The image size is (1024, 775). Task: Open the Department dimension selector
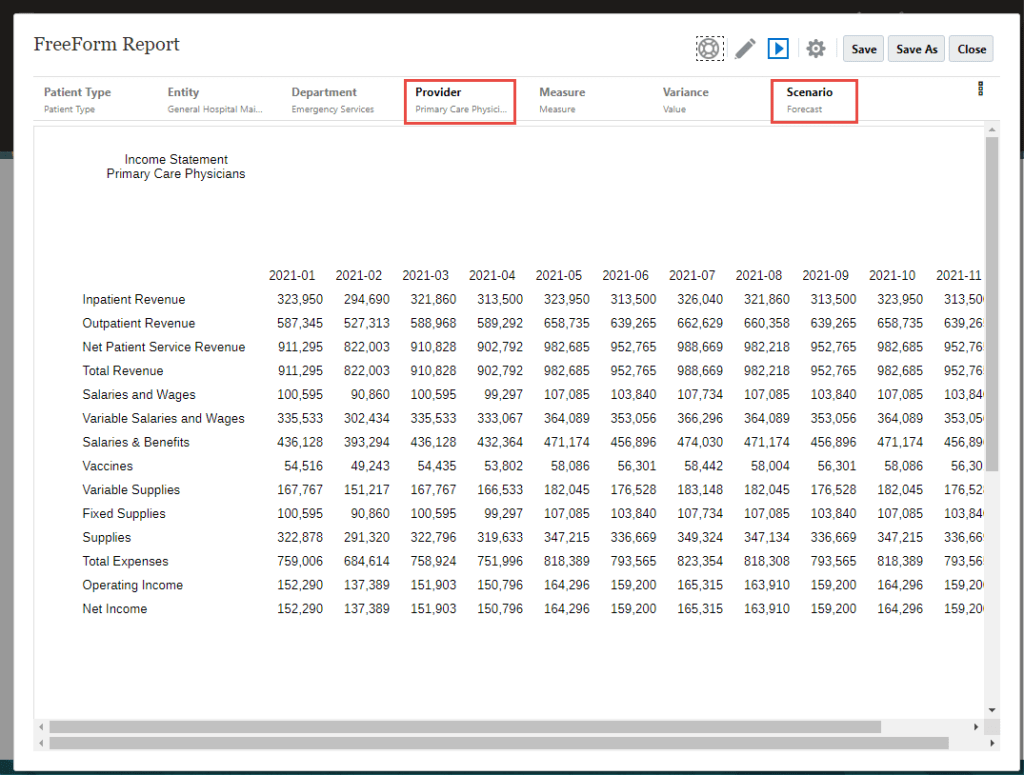[332, 100]
